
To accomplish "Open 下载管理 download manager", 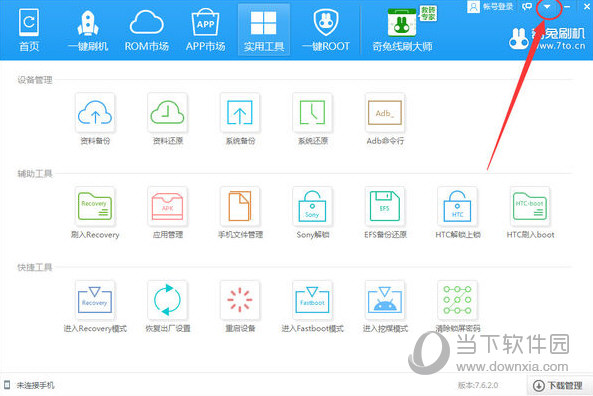I will (559, 385).
